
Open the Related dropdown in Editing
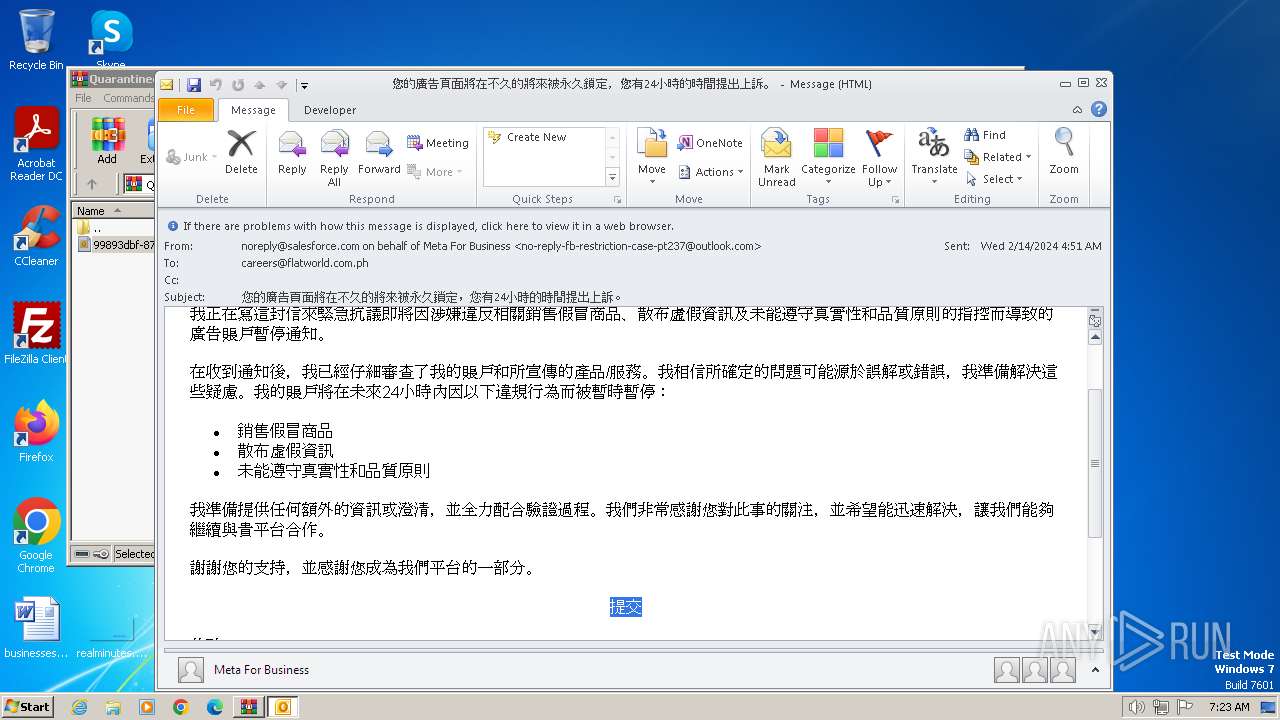(x=997, y=157)
